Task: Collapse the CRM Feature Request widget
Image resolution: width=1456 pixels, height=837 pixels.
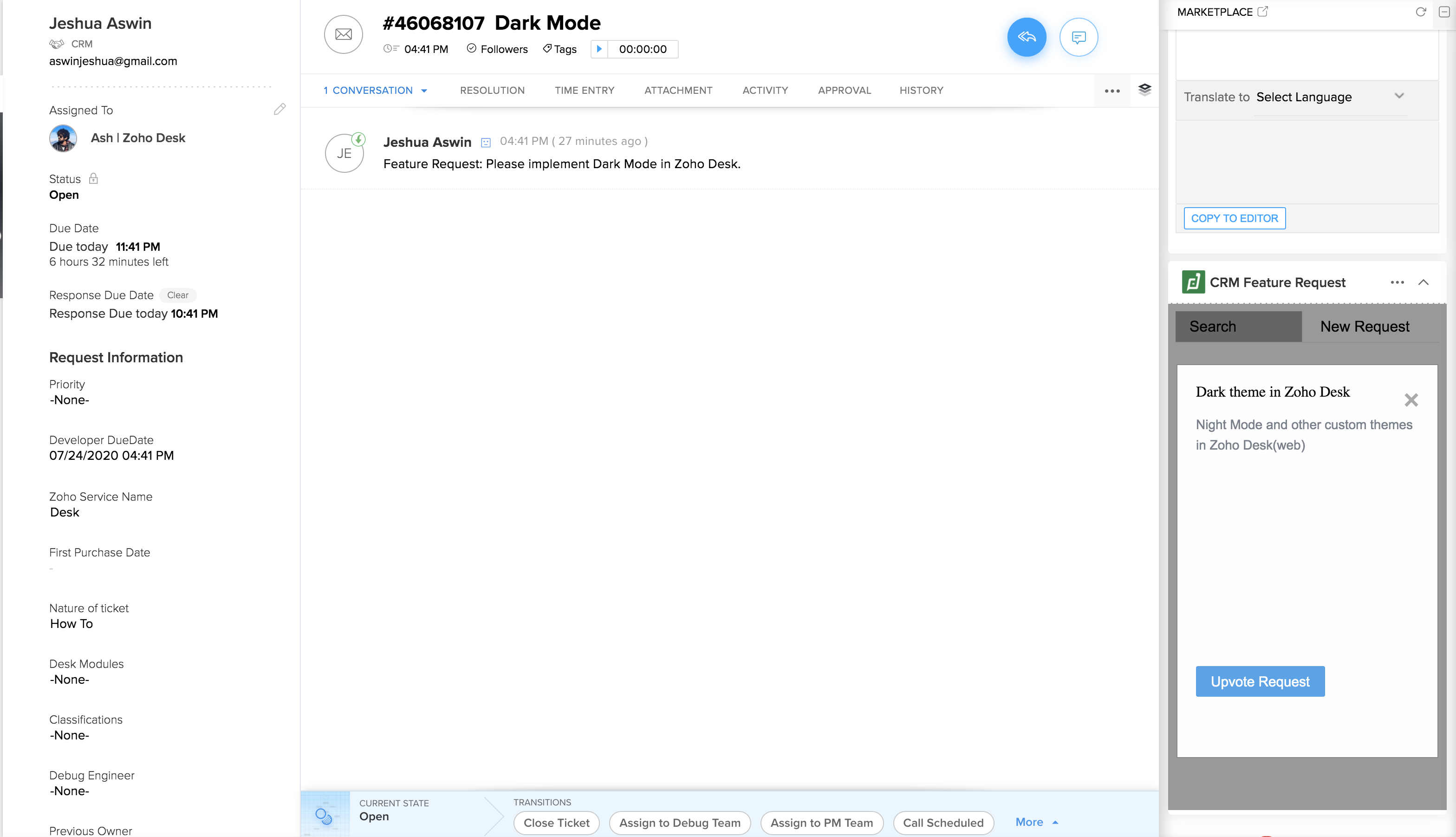Action: (1423, 282)
